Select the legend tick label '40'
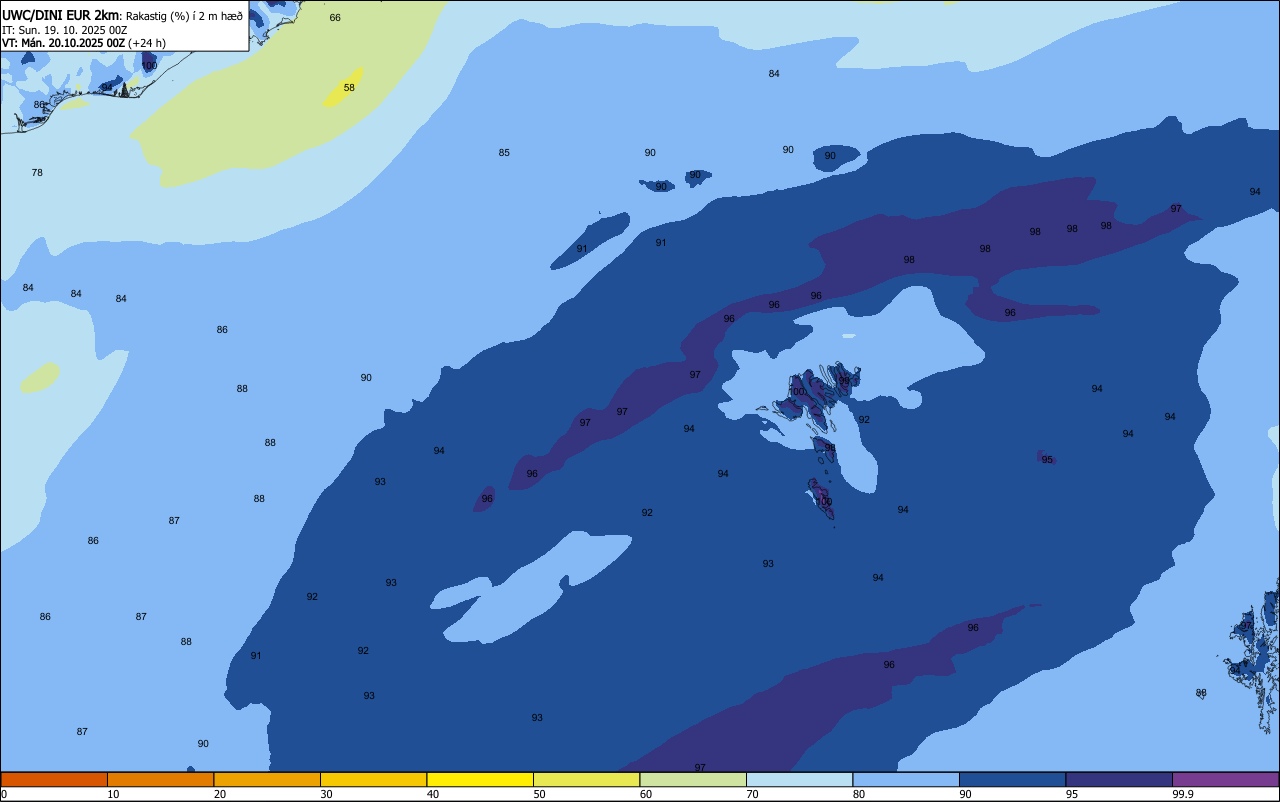The image size is (1280, 802). pos(433,794)
